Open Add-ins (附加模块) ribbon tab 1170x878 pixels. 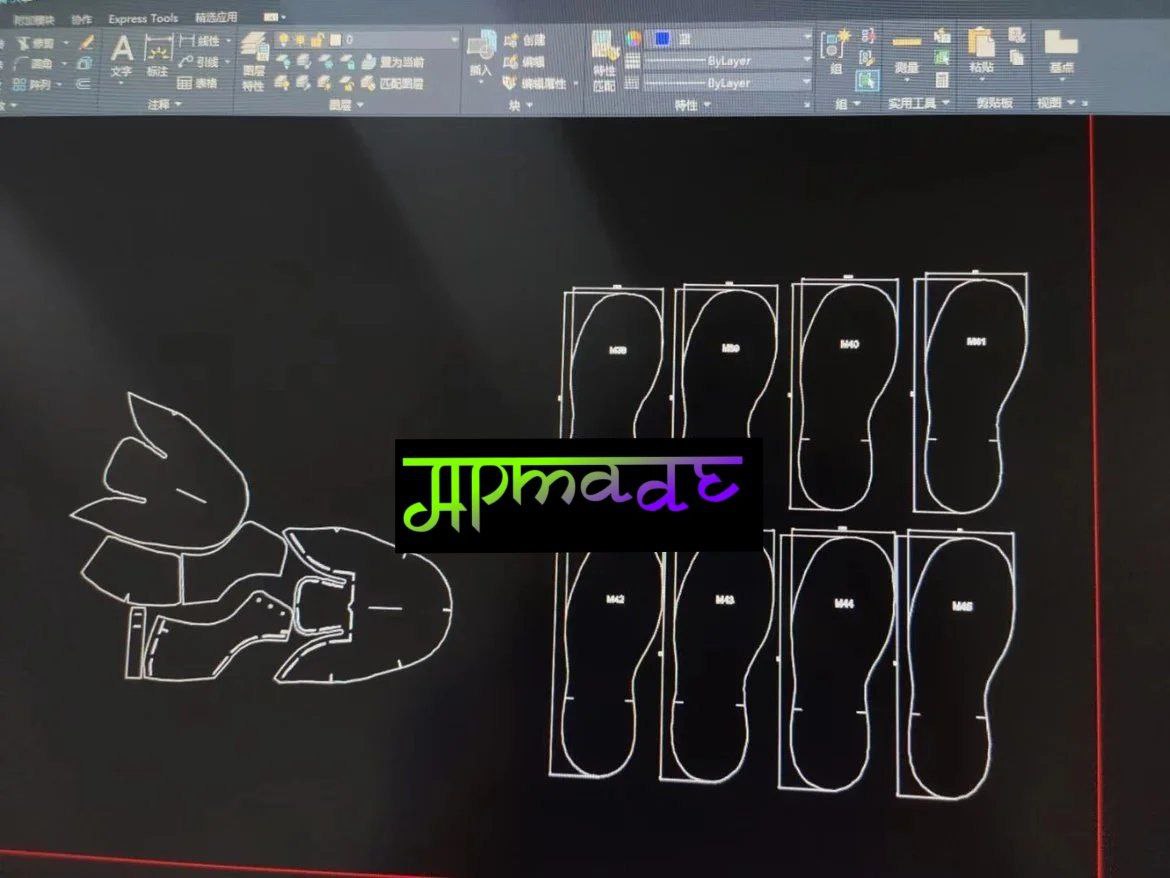(34, 19)
